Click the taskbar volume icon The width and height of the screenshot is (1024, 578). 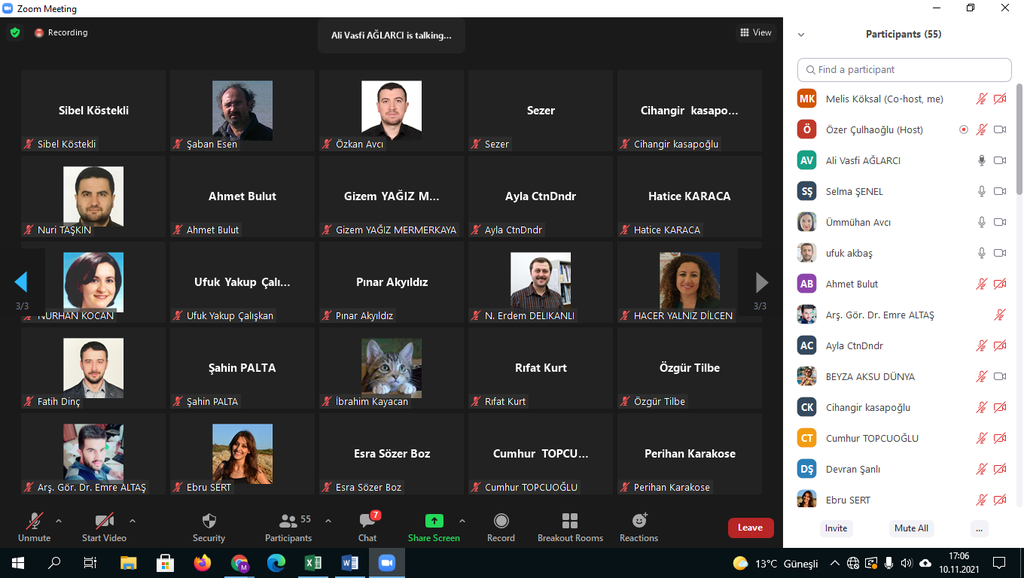click(906, 563)
